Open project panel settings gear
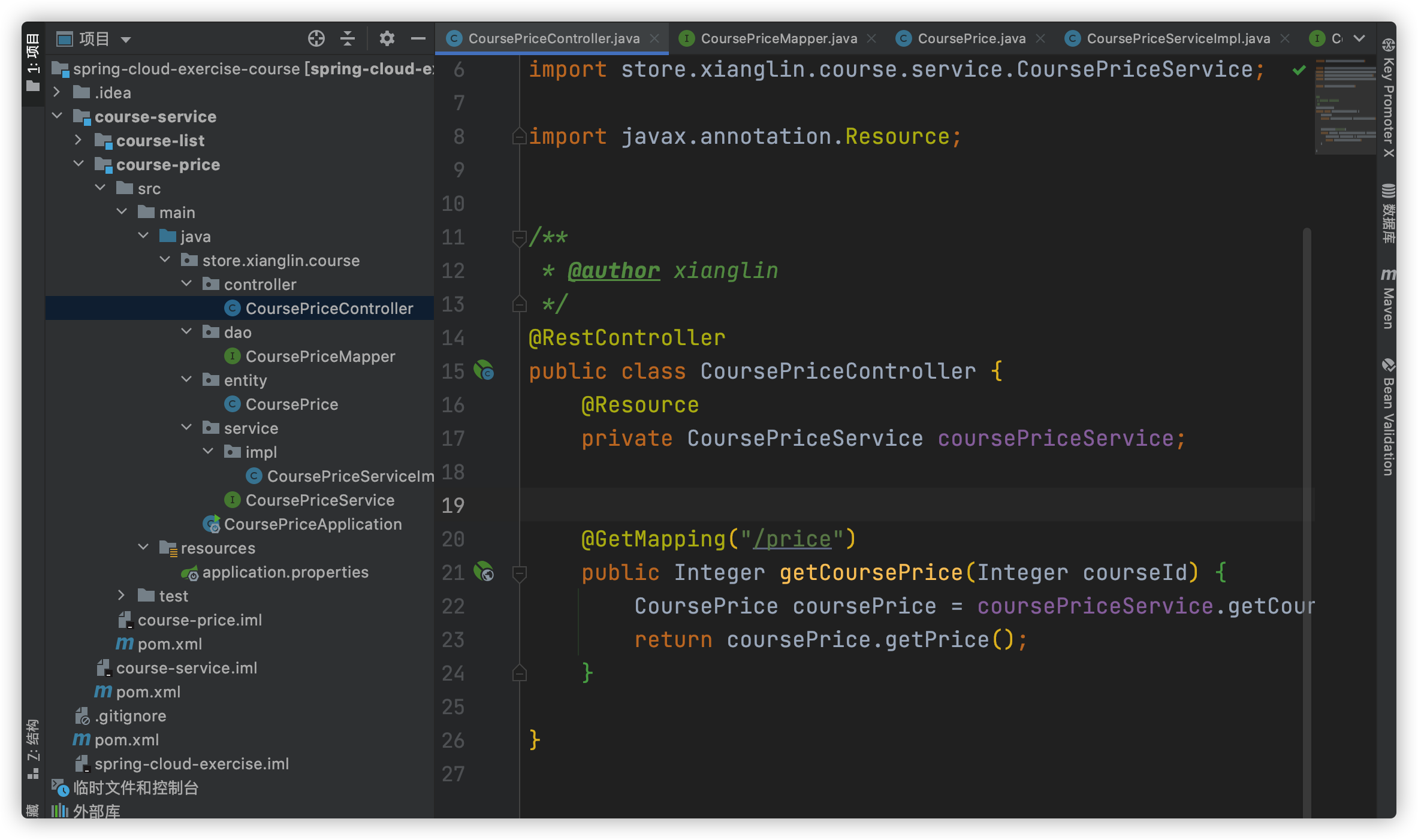 [387, 39]
